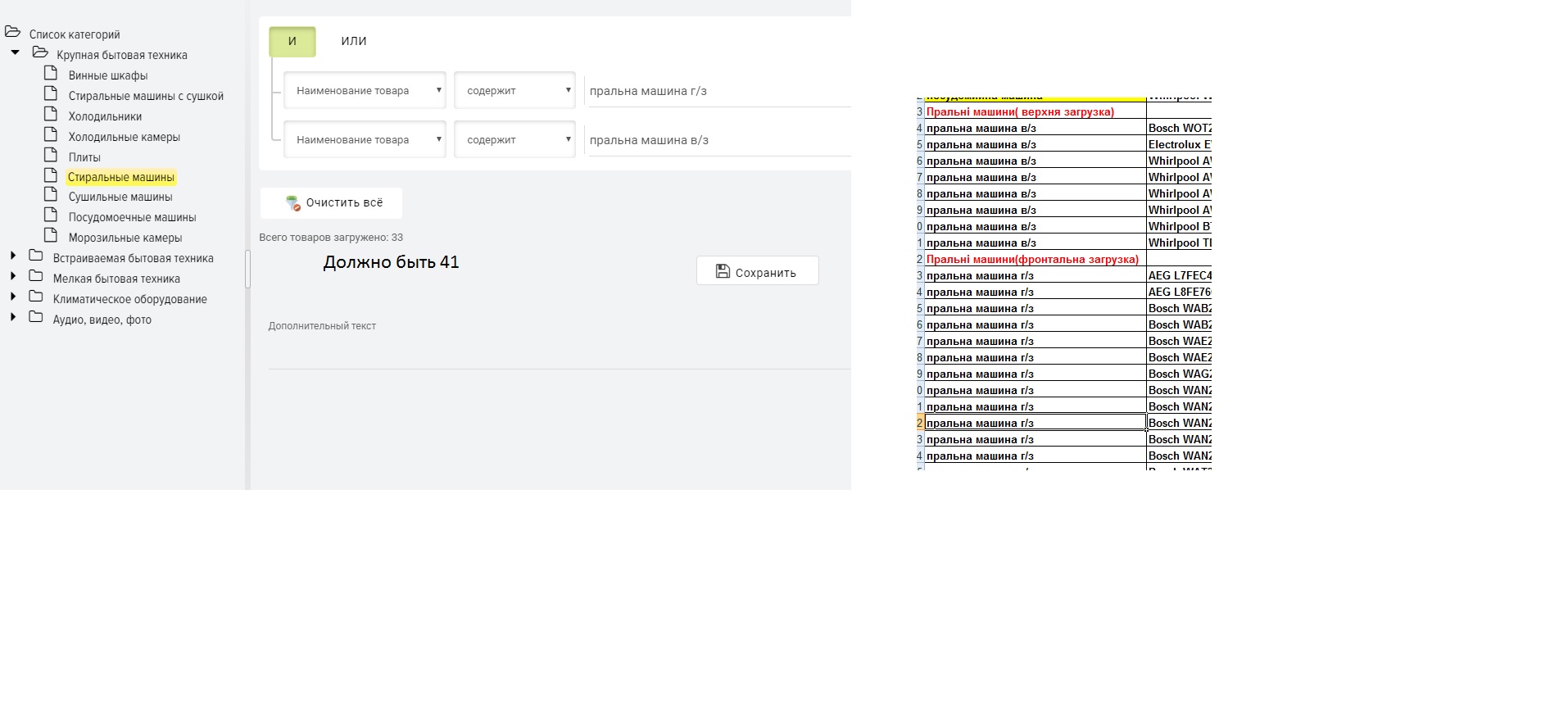Click the folder icon beside Мелкая бытовая техника
Image resolution: width=1568 pixels, height=721 pixels.
(x=36, y=276)
